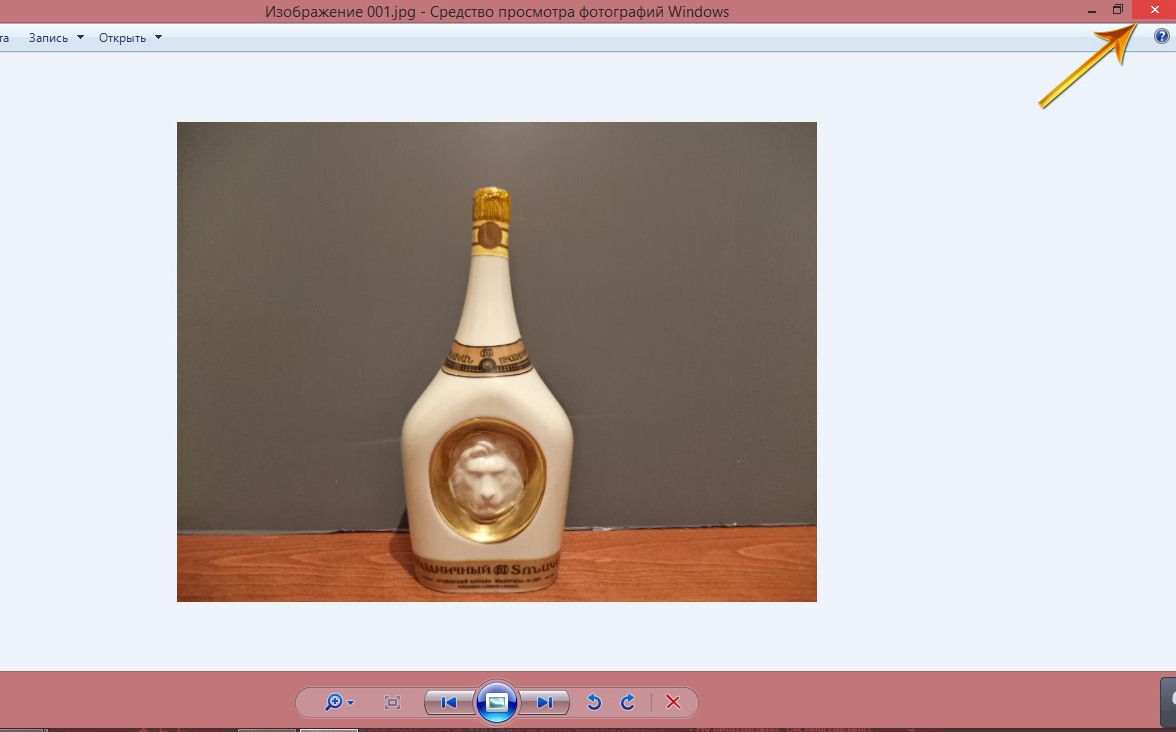The image size is (1176, 732).
Task: Restore down the photo viewer window
Action: tap(1118, 10)
